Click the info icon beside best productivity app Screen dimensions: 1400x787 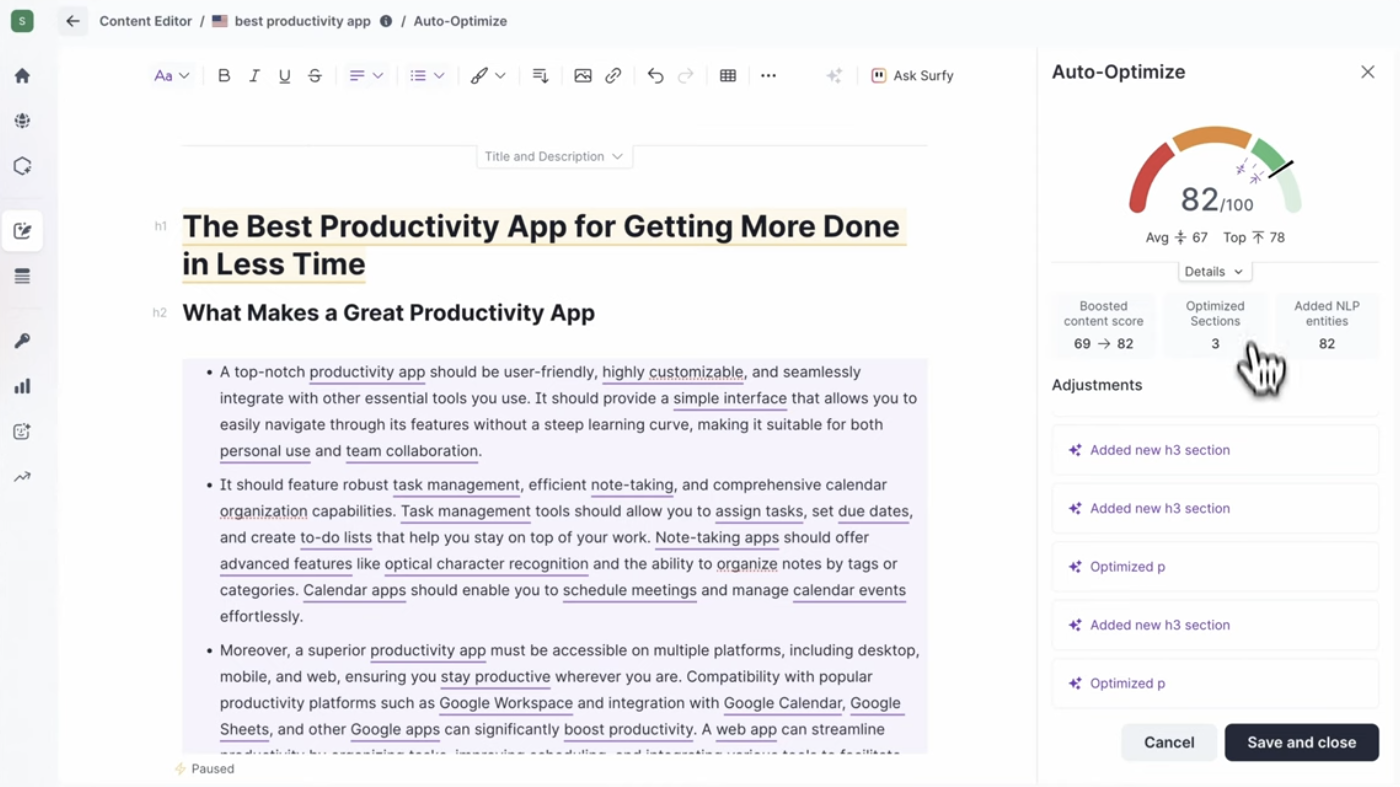[386, 21]
